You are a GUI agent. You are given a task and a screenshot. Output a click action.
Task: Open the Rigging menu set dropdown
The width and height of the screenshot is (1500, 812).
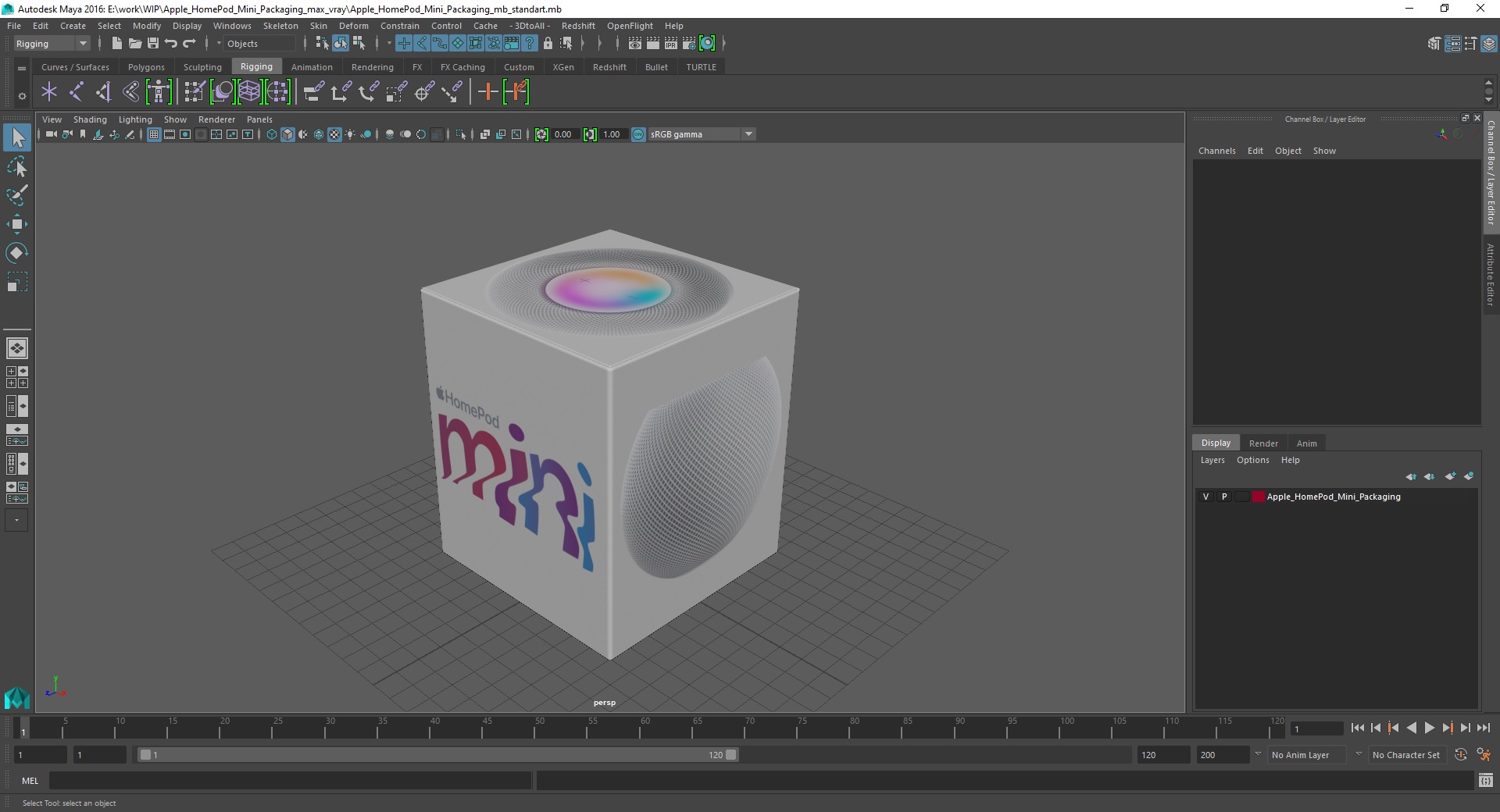pyautogui.click(x=52, y=44)
